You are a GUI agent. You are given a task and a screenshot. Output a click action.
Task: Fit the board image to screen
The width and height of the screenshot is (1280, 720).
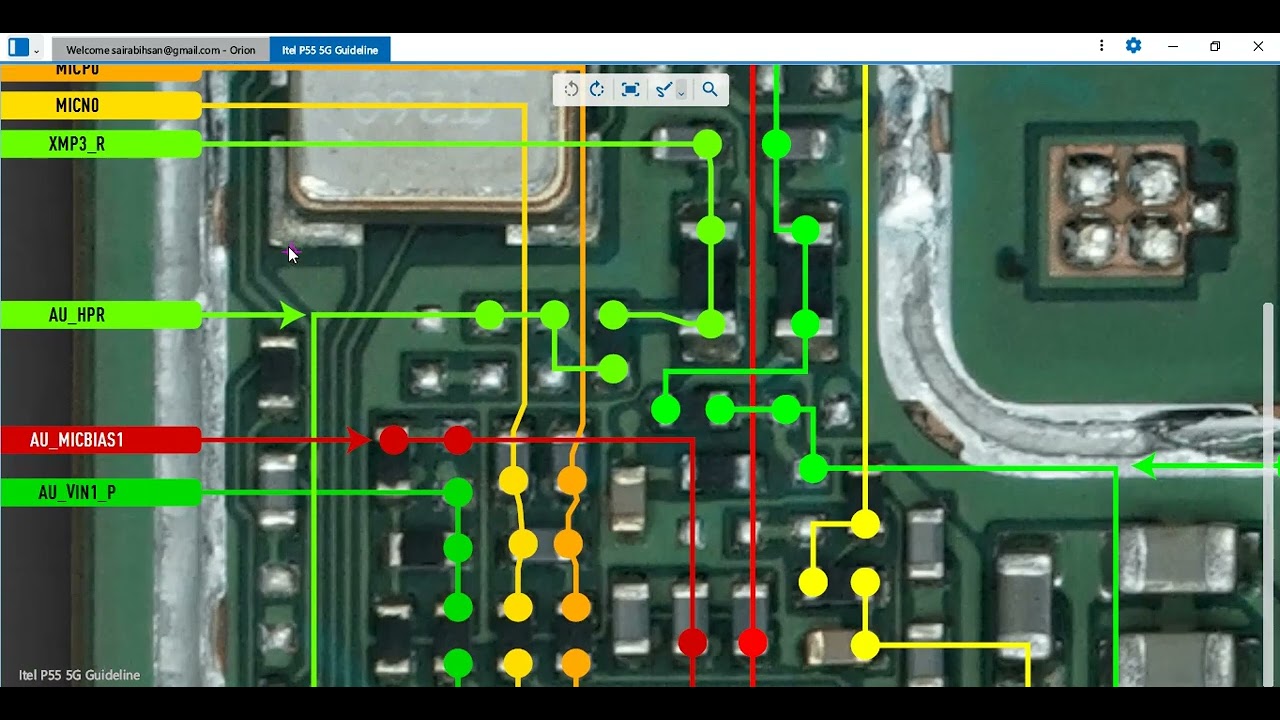point(630,89)
